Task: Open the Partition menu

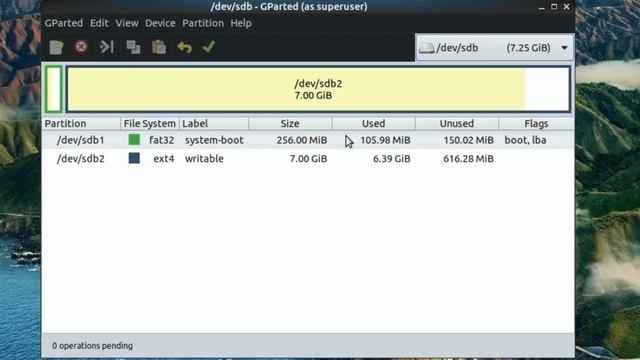Action: point(203,23)
